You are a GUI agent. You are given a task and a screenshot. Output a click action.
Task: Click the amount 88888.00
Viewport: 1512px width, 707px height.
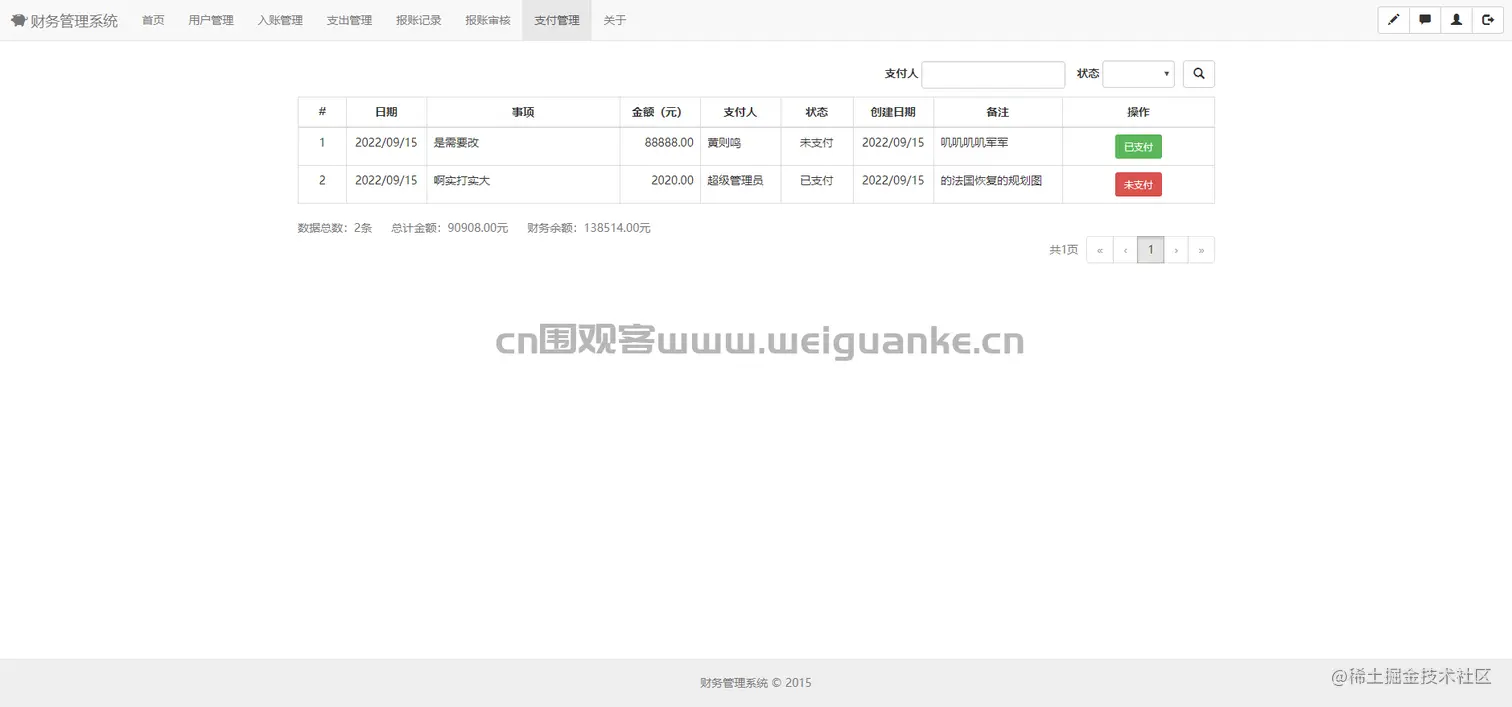pos(669,143)
